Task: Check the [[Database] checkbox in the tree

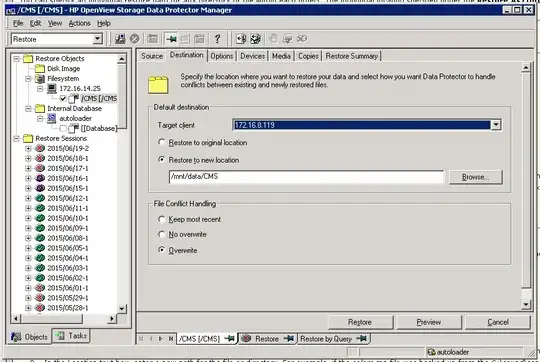Action: coord(63,128)
